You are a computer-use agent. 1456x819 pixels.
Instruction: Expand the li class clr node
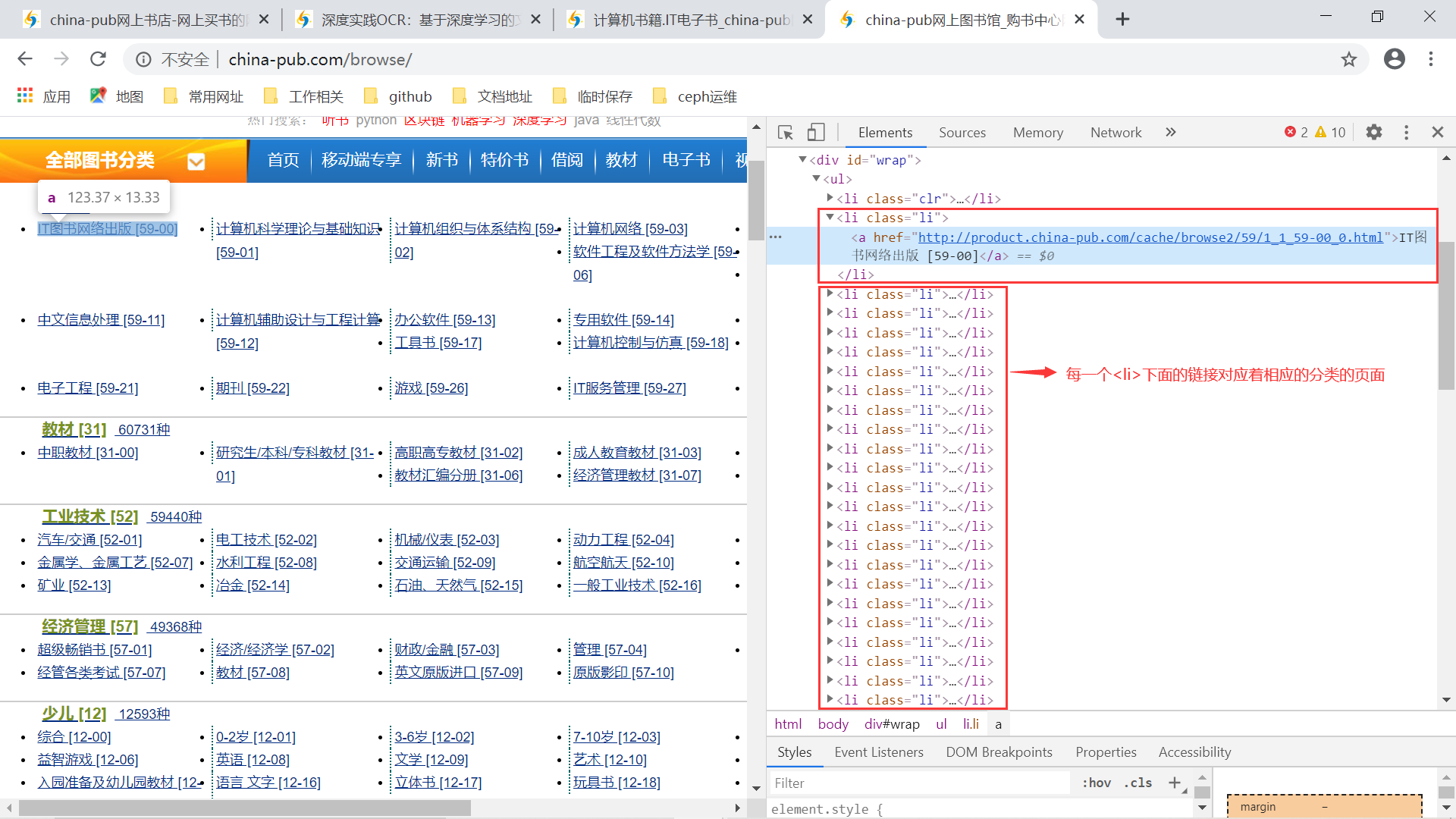tap(830, 198)
